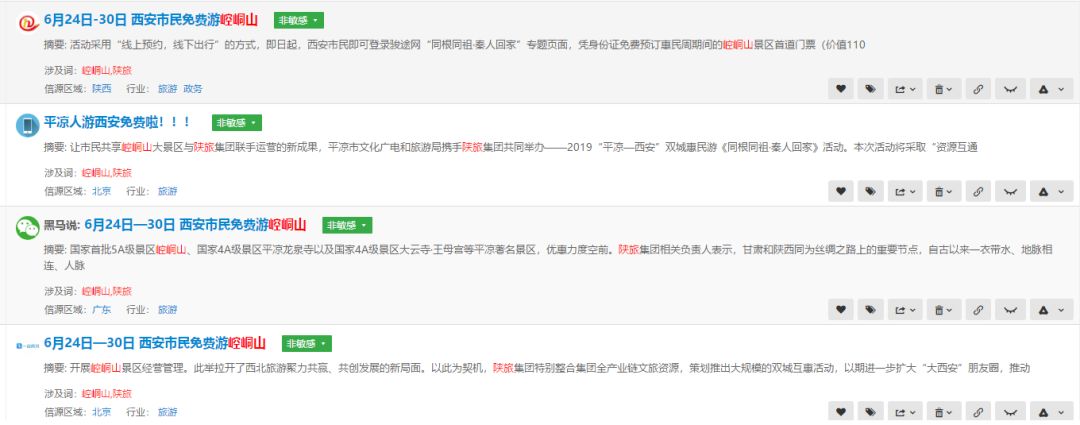Screen dimensions: 1080x425
Task: Open share dropdown for 开展崆峒山景区 summary article
Action: (905, 412)
